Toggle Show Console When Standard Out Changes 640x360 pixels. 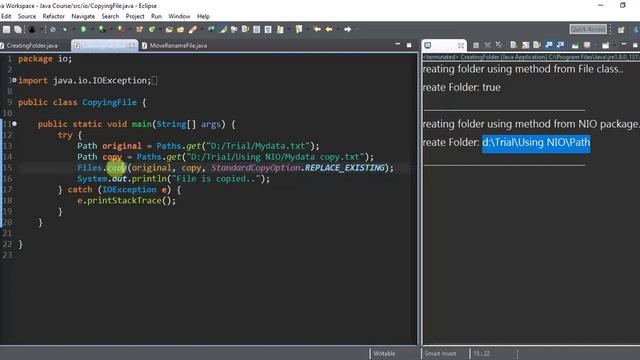pos(549,45)
